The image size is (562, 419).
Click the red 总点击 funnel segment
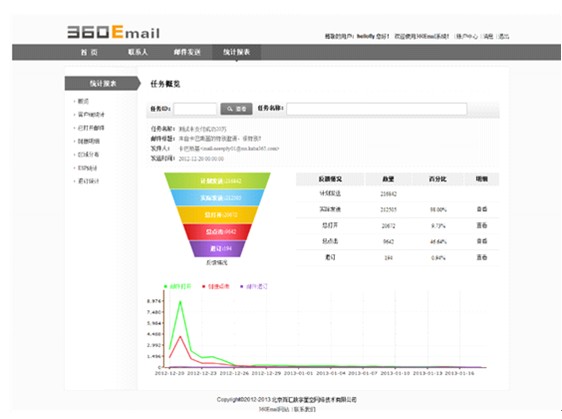coord(218,231)
